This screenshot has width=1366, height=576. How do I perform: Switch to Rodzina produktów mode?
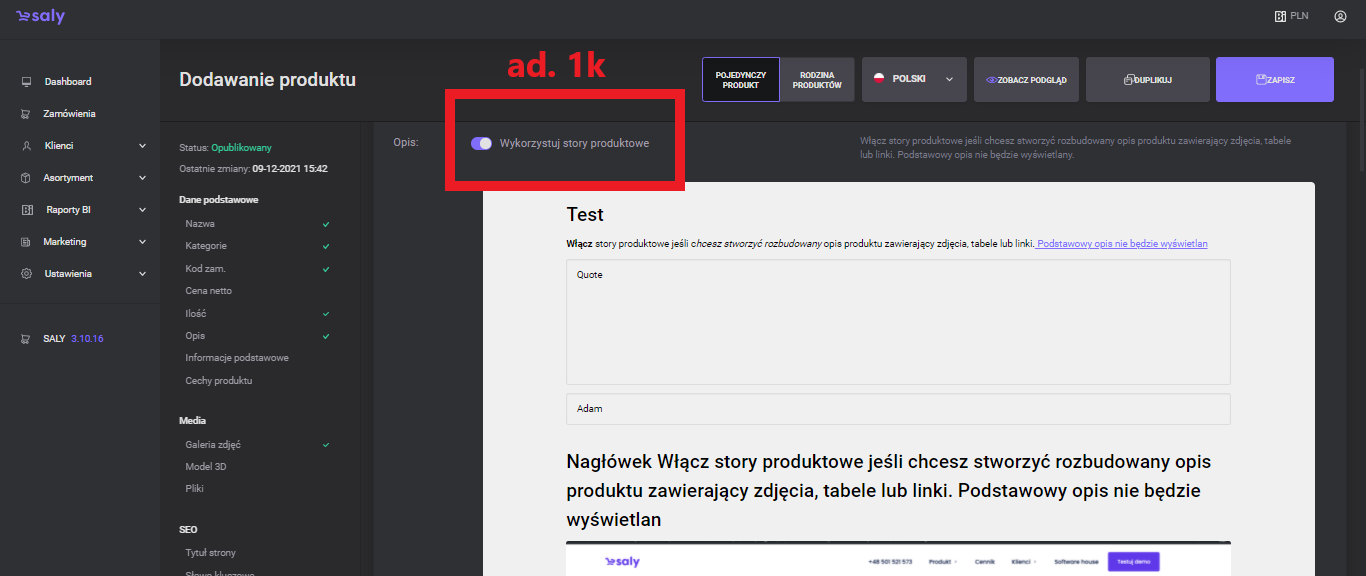point(817,80)
